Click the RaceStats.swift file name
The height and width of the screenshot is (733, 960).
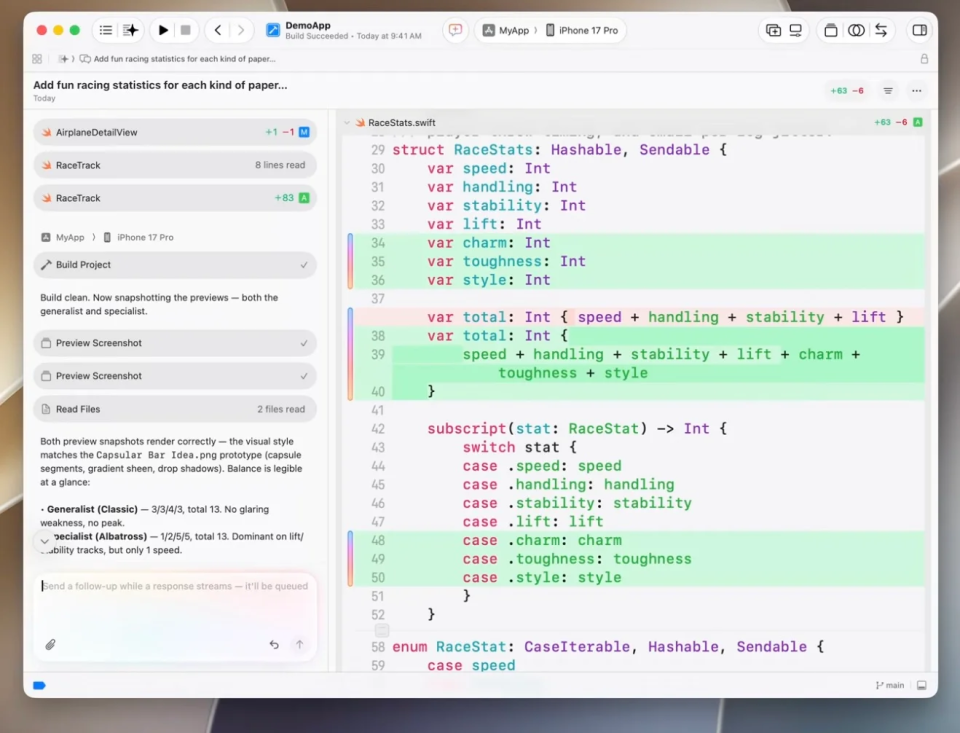[x=402, y=122]
